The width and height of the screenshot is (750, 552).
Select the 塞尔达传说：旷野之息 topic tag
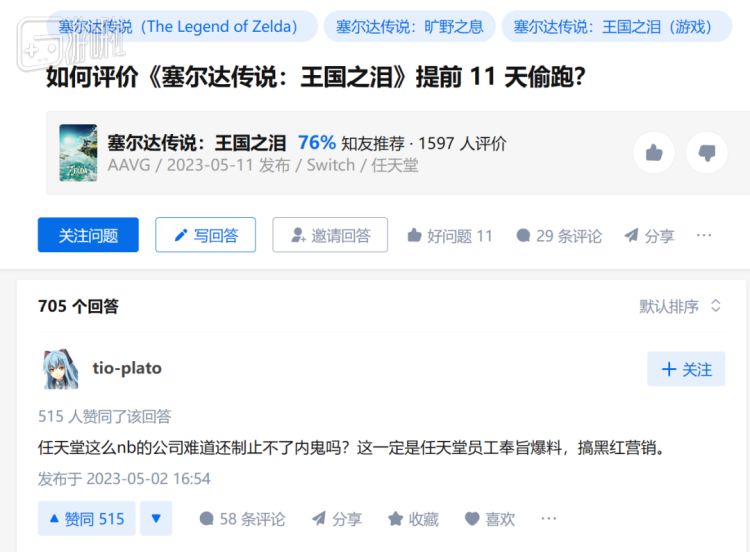(x=409, y=26)
